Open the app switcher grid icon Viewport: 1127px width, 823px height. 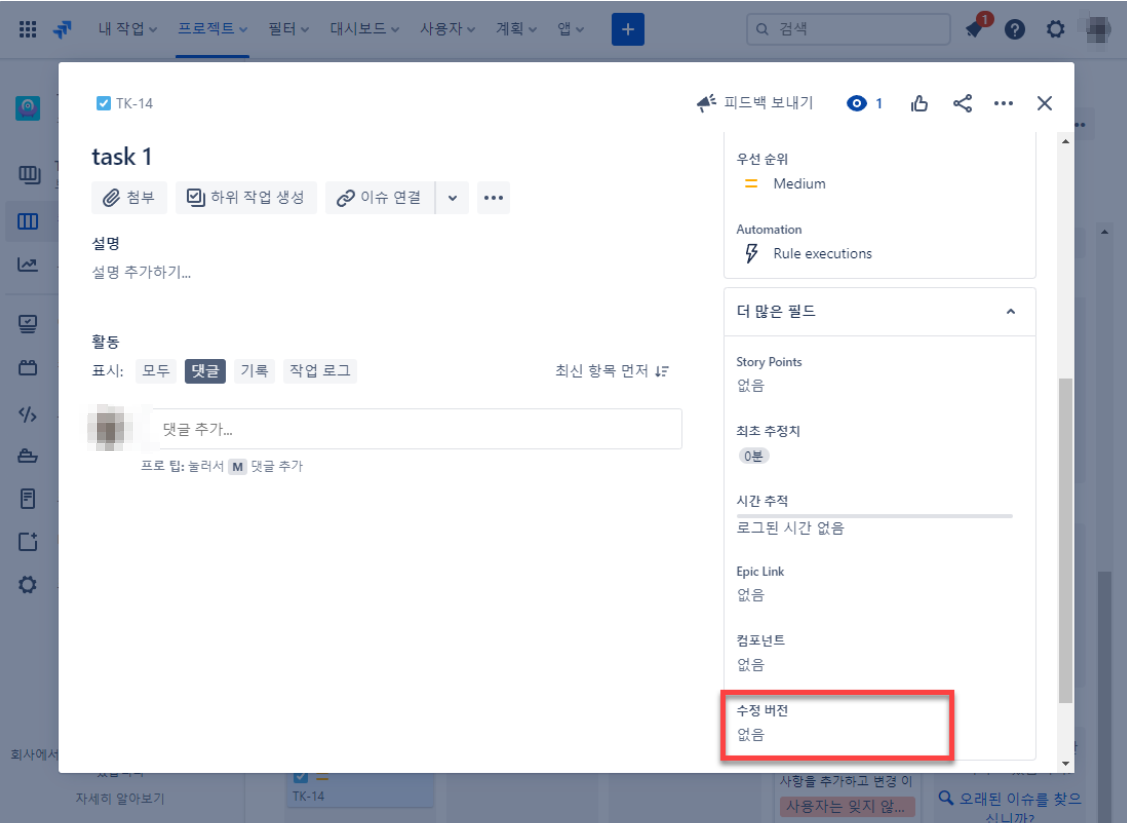(x=27, y=29)
